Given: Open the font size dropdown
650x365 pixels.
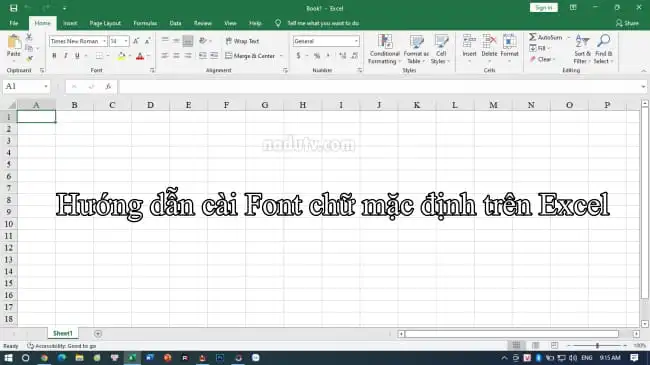Looking at the screenshot, I should pos(126,41).
